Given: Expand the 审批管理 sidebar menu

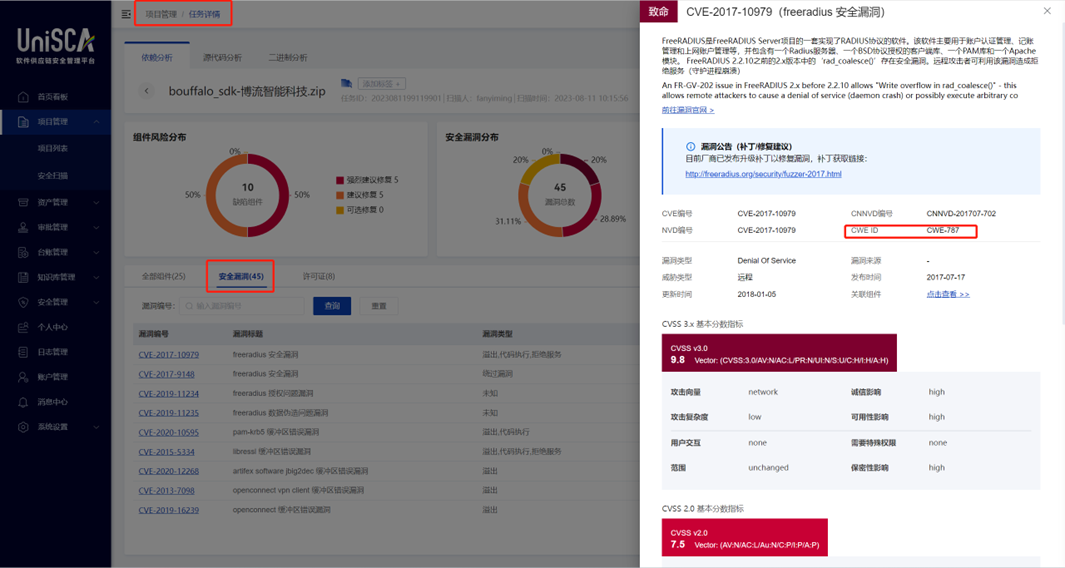Looking at the screenshot, I should click(x=96, y=228).
